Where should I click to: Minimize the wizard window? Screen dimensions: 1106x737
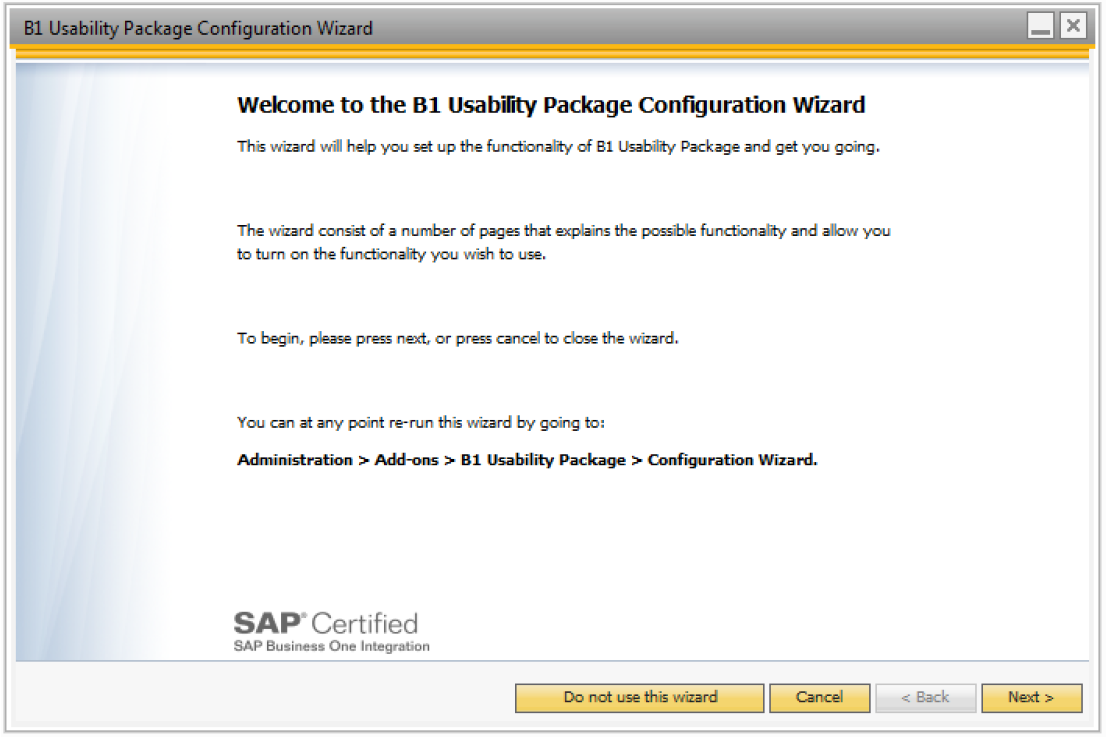pos(1040,26)
